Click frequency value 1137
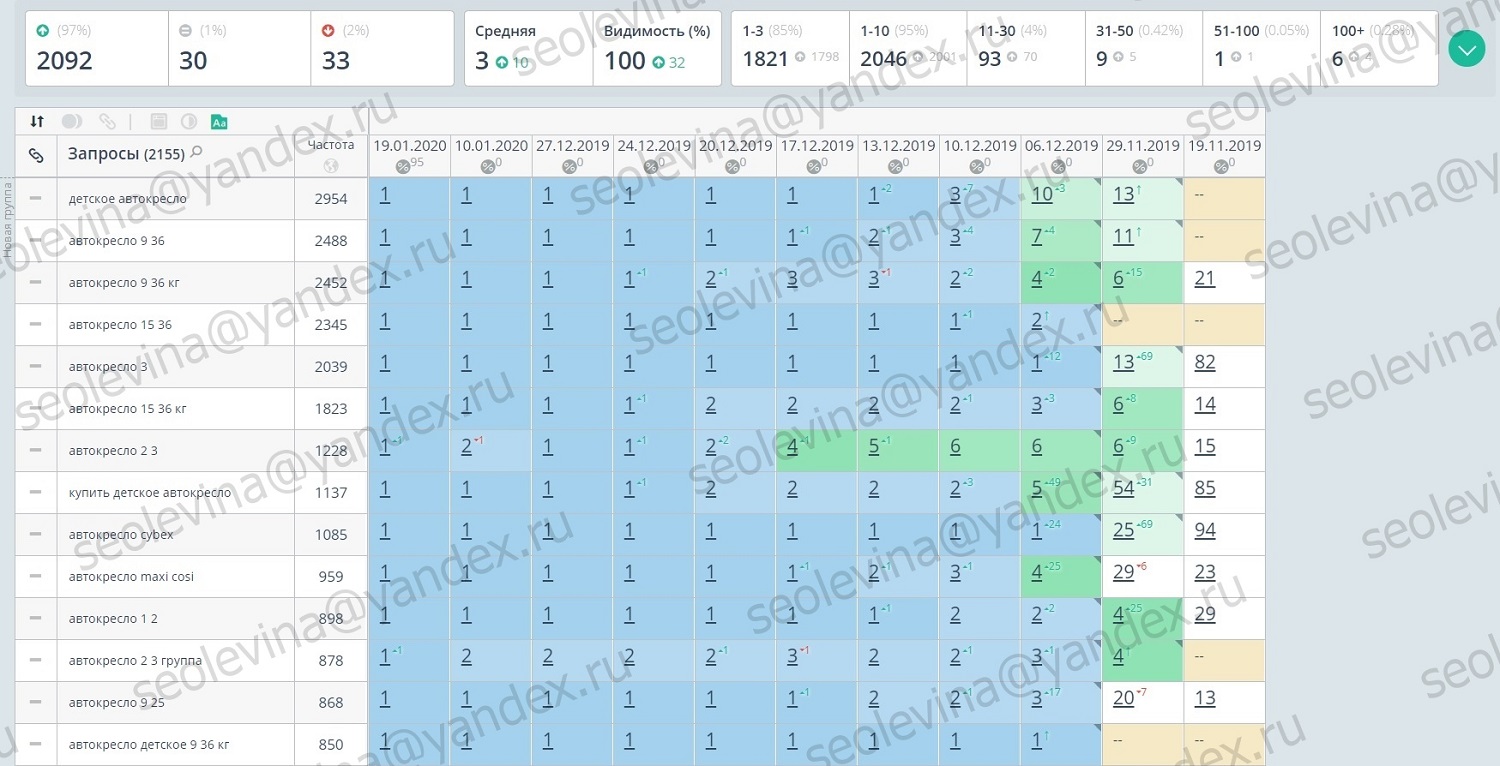The width and height of the screenshot is (1500, 766). (x=331, y=493)
